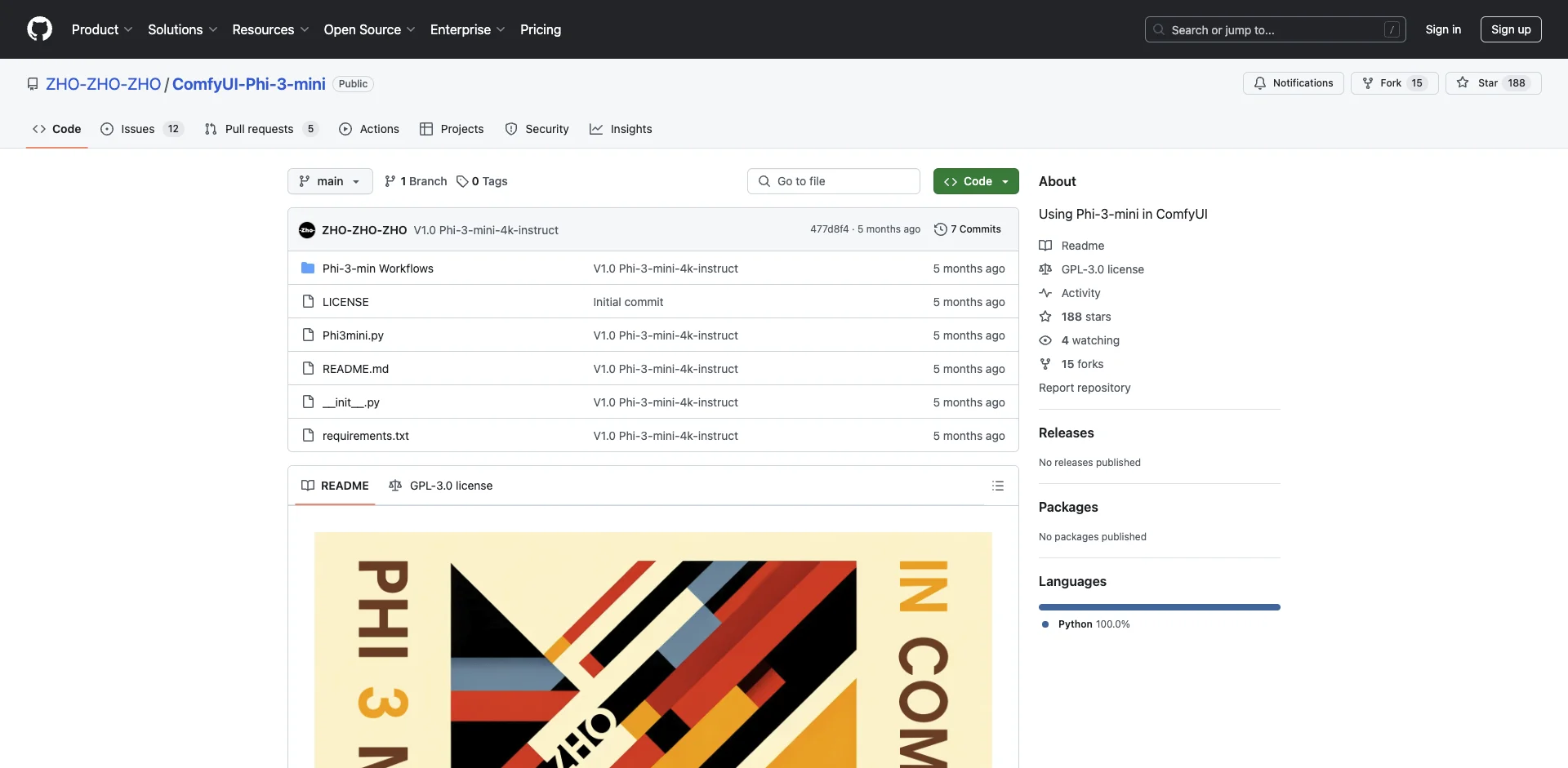Click the Notifications bell button
The width and height of the screenshot is (1568, 768).
pos(1293,83)
